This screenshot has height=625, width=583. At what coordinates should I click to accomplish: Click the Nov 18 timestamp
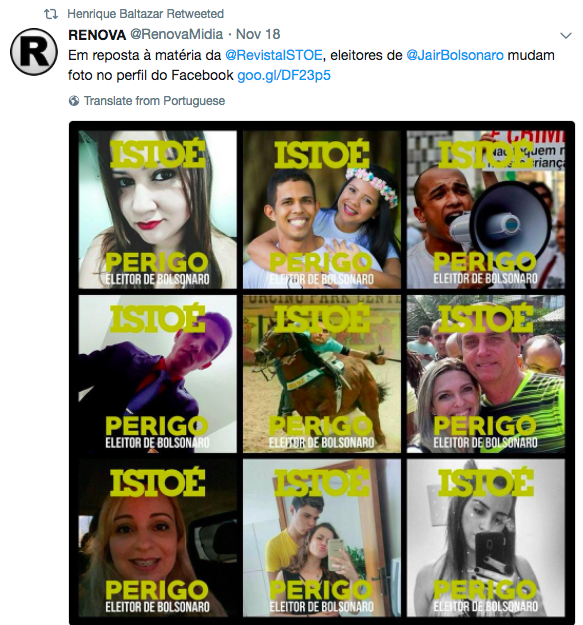(x=258, y=34)
